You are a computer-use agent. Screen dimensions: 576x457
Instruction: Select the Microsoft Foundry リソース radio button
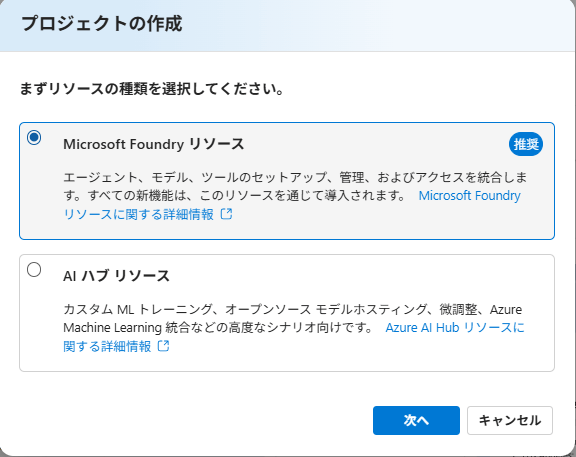click(34, 137)
